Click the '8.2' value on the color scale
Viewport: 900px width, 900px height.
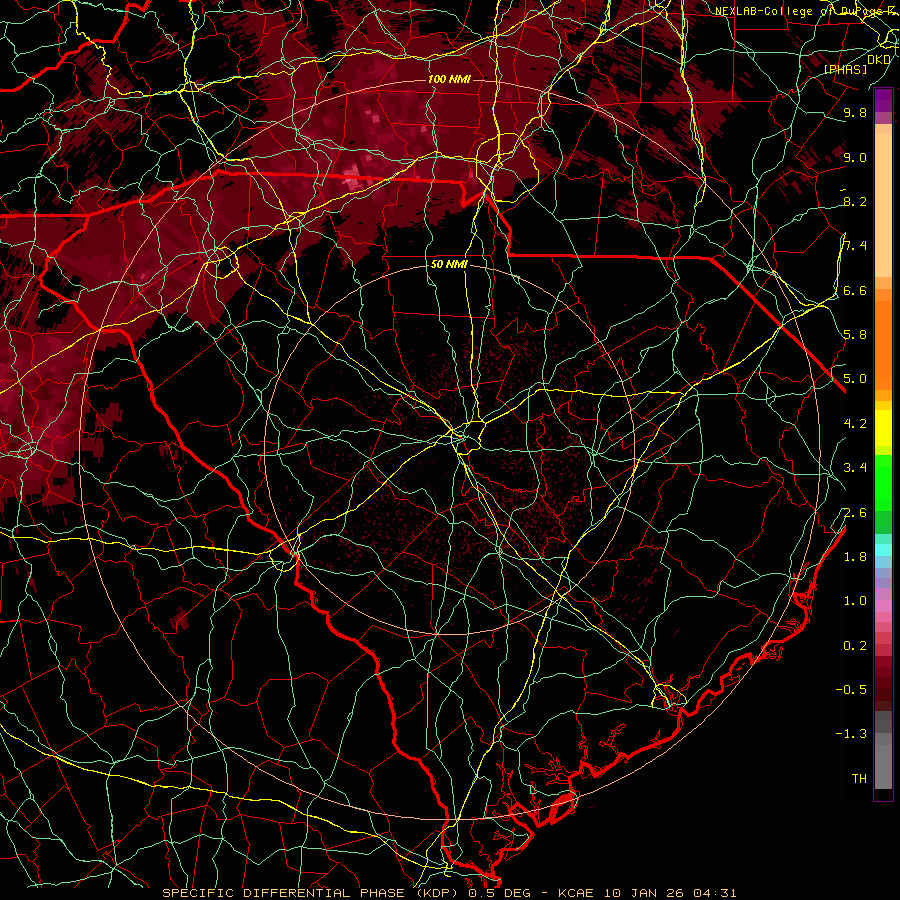855,201
